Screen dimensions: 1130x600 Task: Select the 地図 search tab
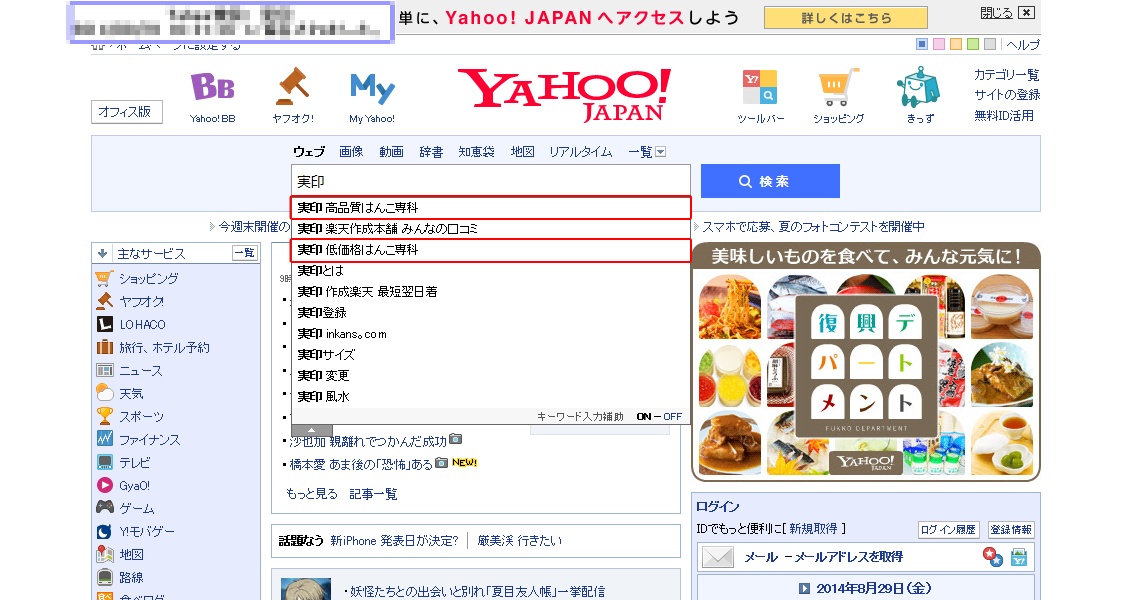click(522, 152)
